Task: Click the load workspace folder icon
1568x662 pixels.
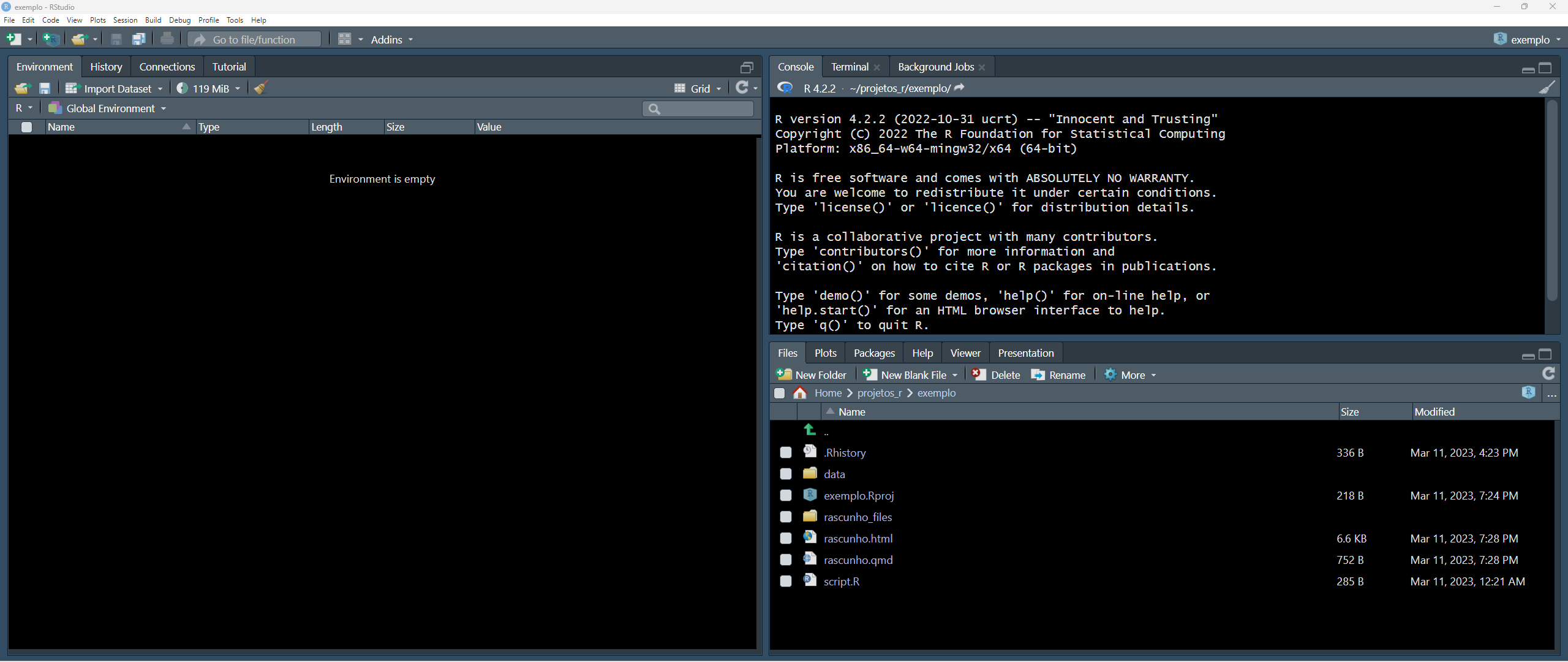Action: [22, 88]
